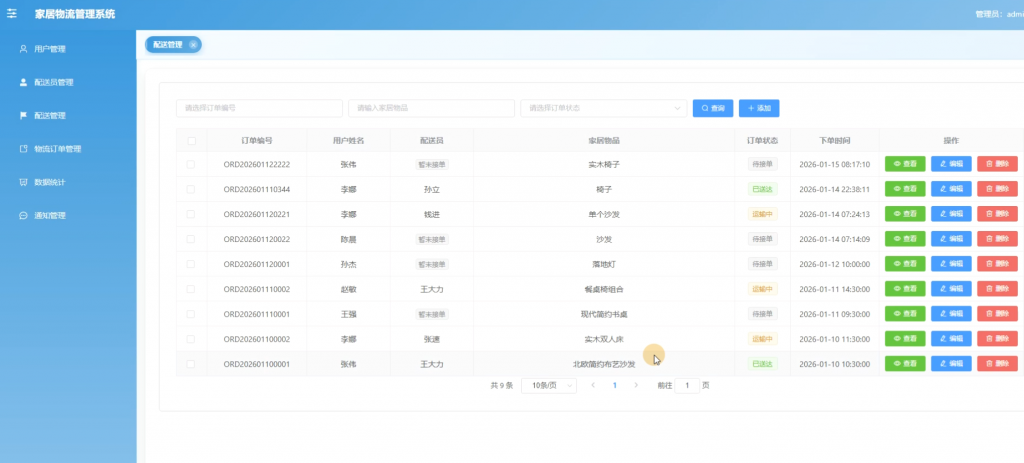Image resolution: width=1024 pixels, height=463 pixels.
Task: Click the 前往 page number input box
Action: tap(686, 385)
